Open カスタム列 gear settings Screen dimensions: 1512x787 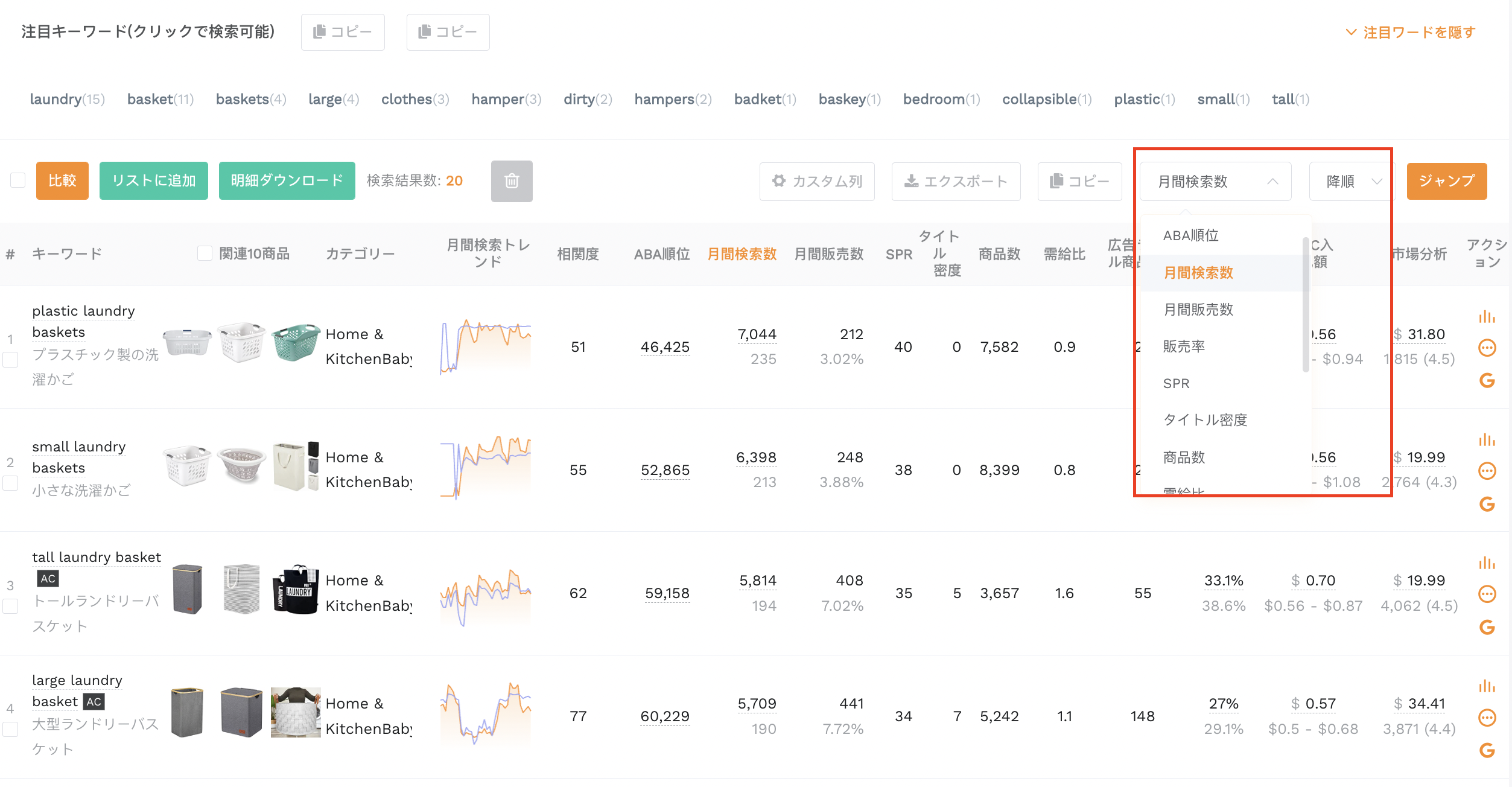(x=817, y=181)
